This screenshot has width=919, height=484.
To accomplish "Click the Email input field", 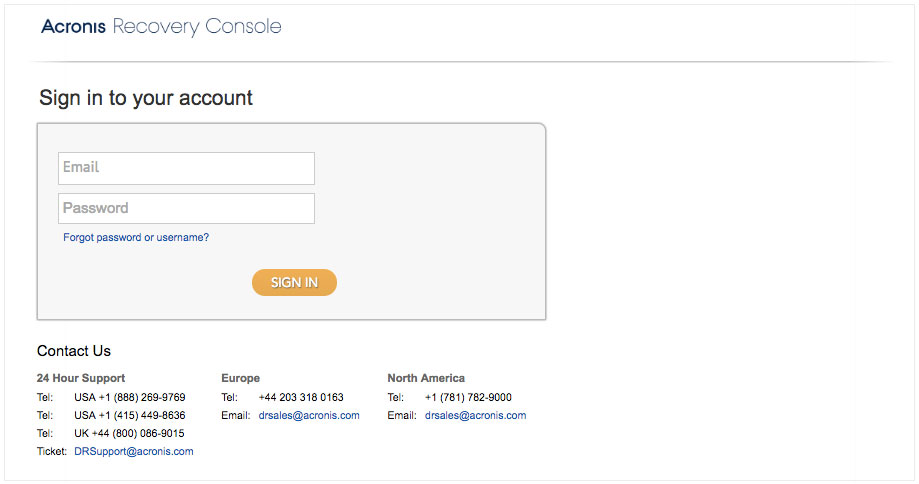I will 186,168.
